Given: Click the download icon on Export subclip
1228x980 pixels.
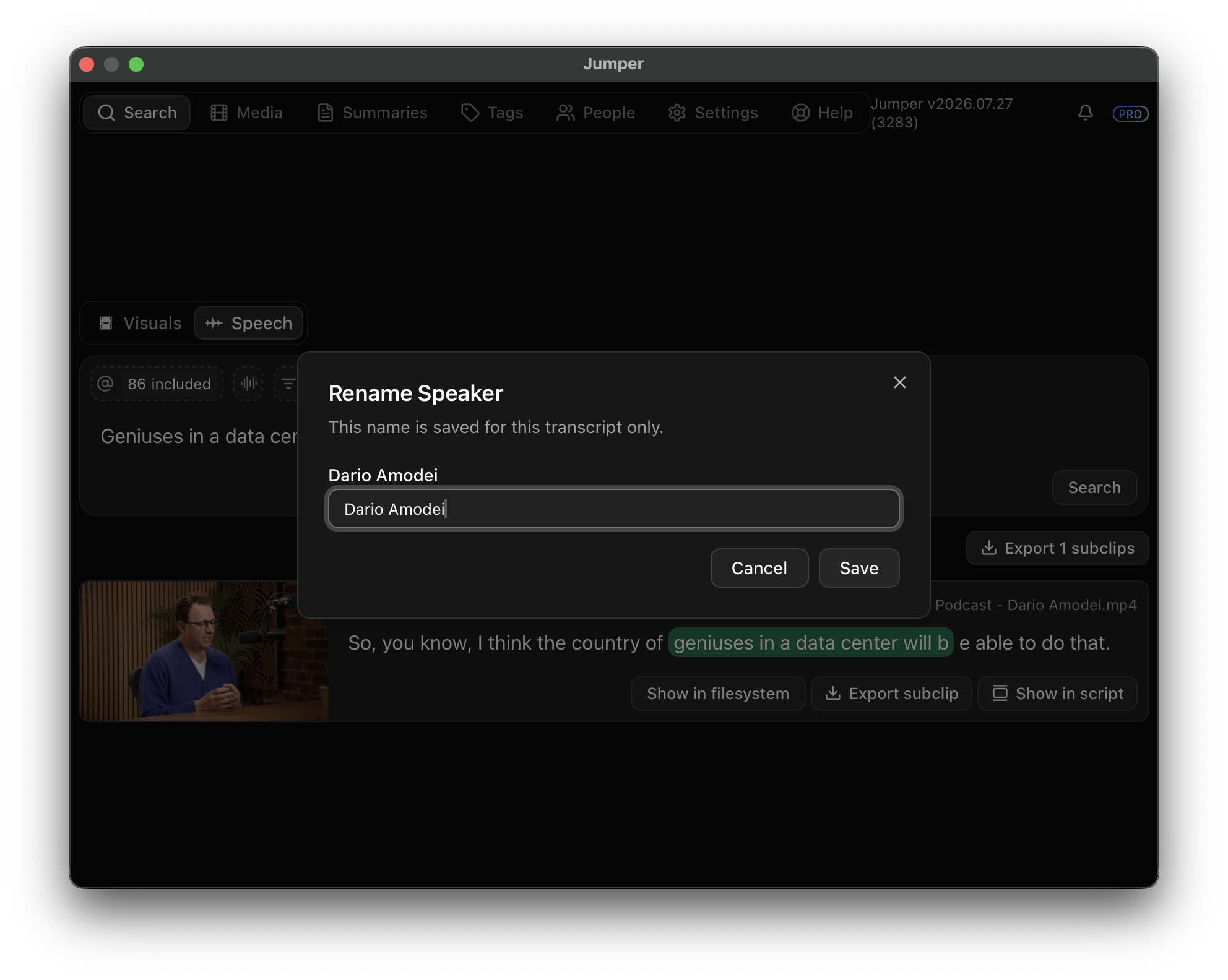Looking at the screenshot, I should coord(833,694).
